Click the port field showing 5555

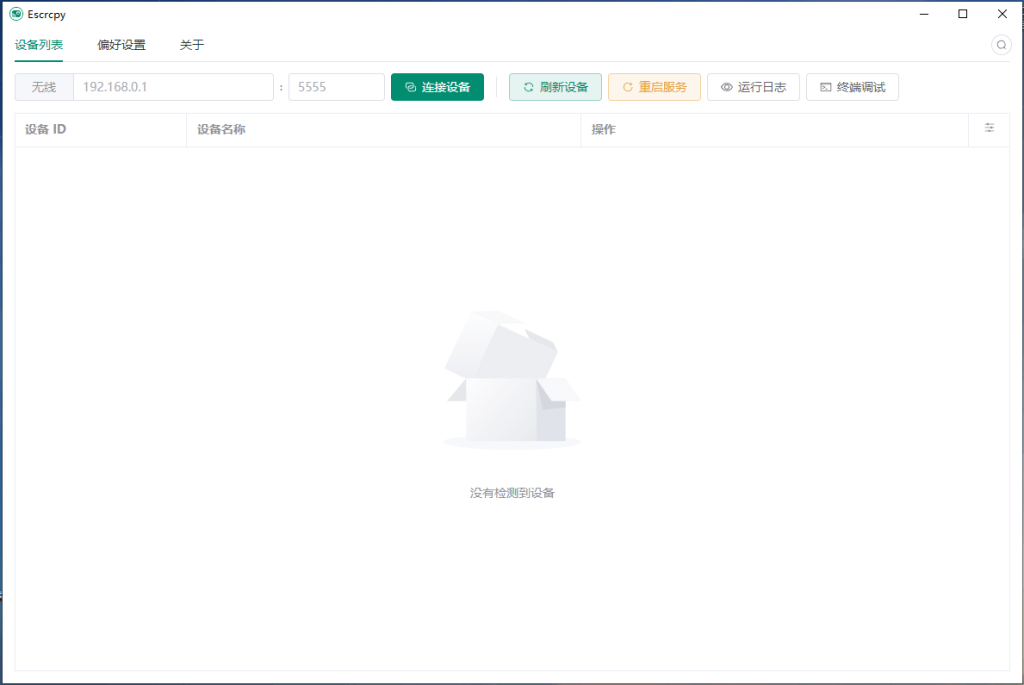336,87
